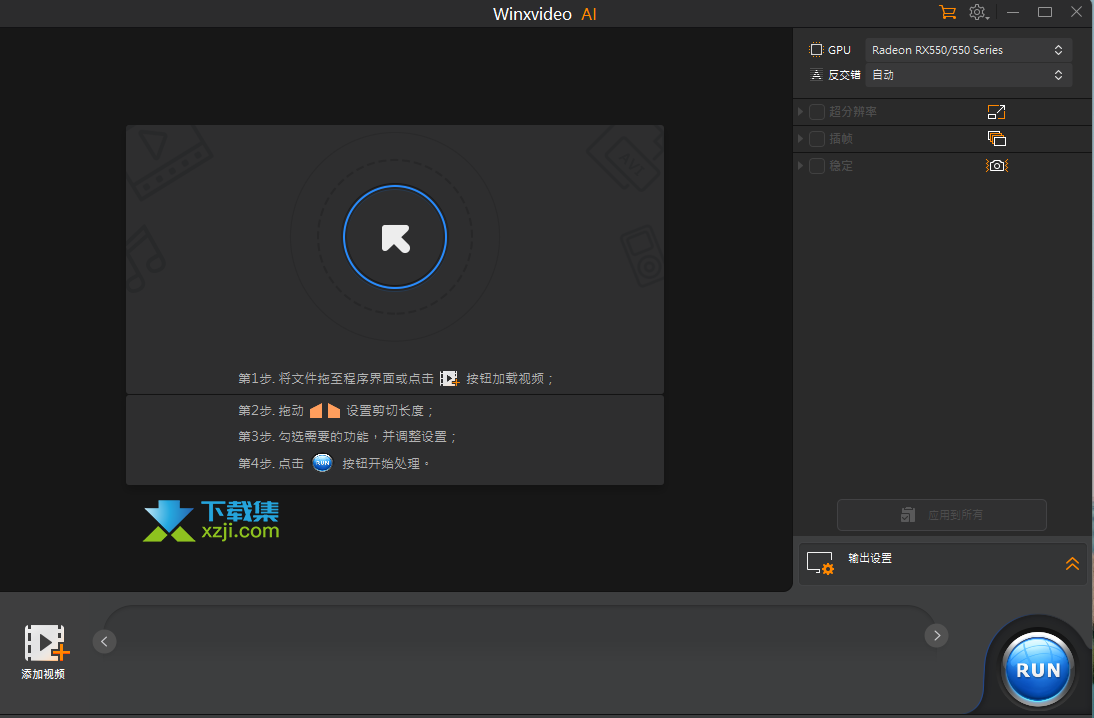The height and width of the screenshot is (718, 1094).
Task: Click the add-video icon in step 1 text
Action: (449, 378)
